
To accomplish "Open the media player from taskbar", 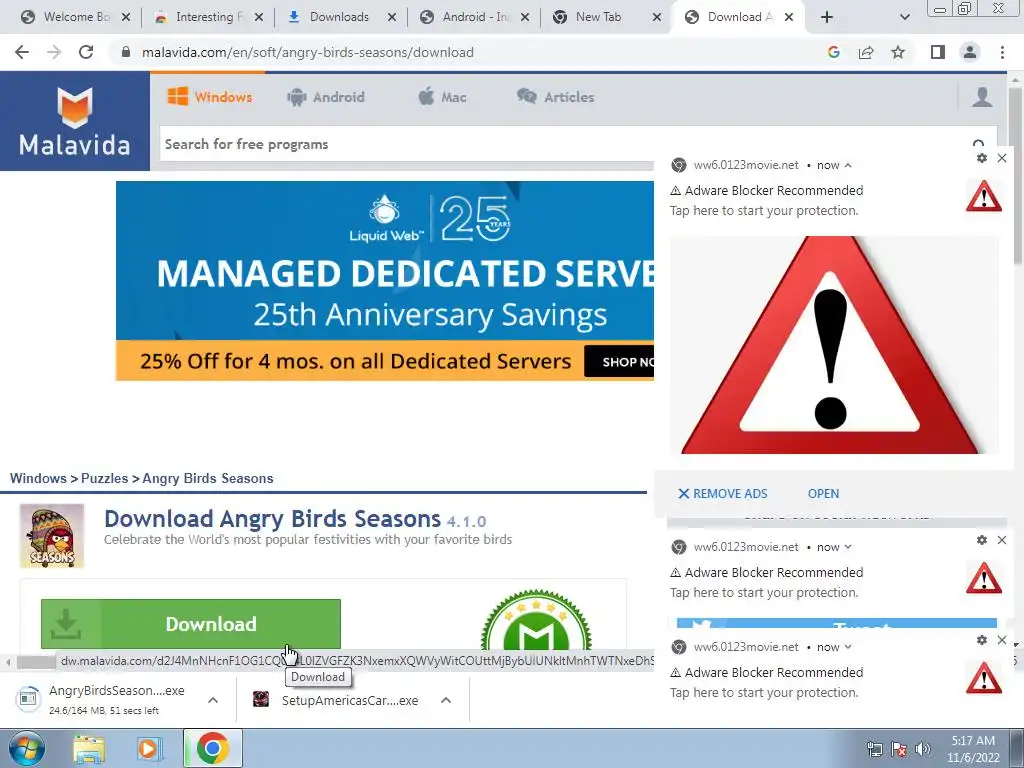I will (x=149, y=748).
